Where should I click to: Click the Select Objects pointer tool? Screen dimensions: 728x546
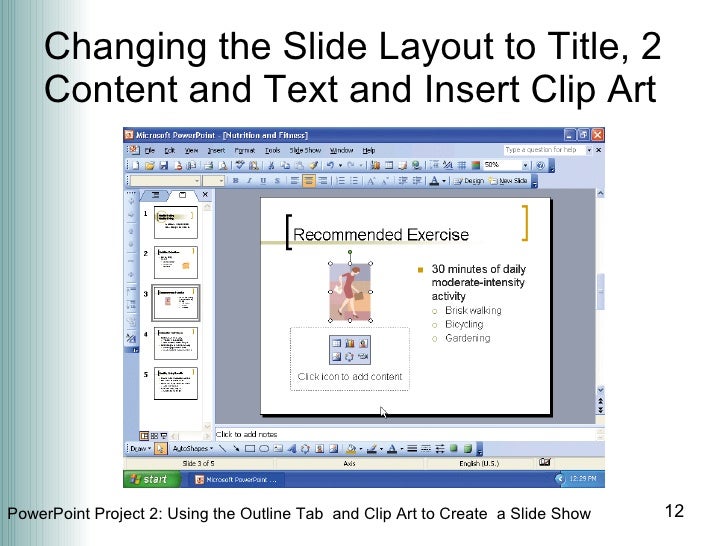click(x=160, y=448)
